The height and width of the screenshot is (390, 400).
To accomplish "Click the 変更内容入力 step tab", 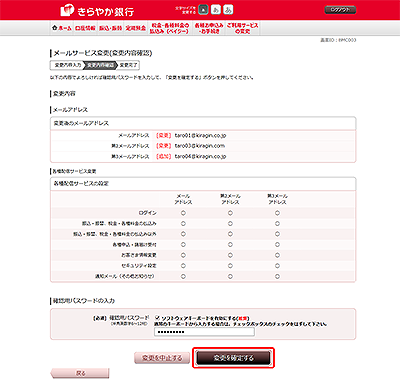I will click(x=68, y=65).
